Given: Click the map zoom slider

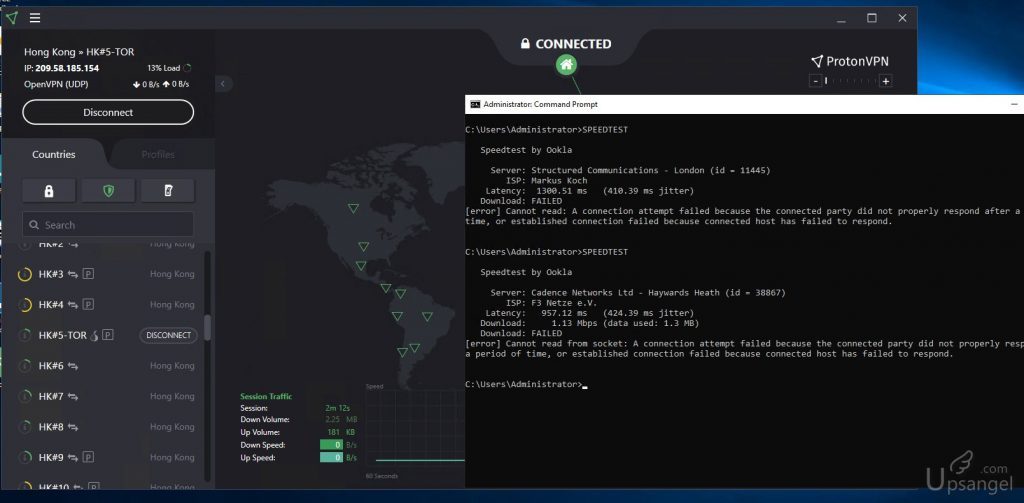Looking at the screenshot, I should (x=850, y=81).
